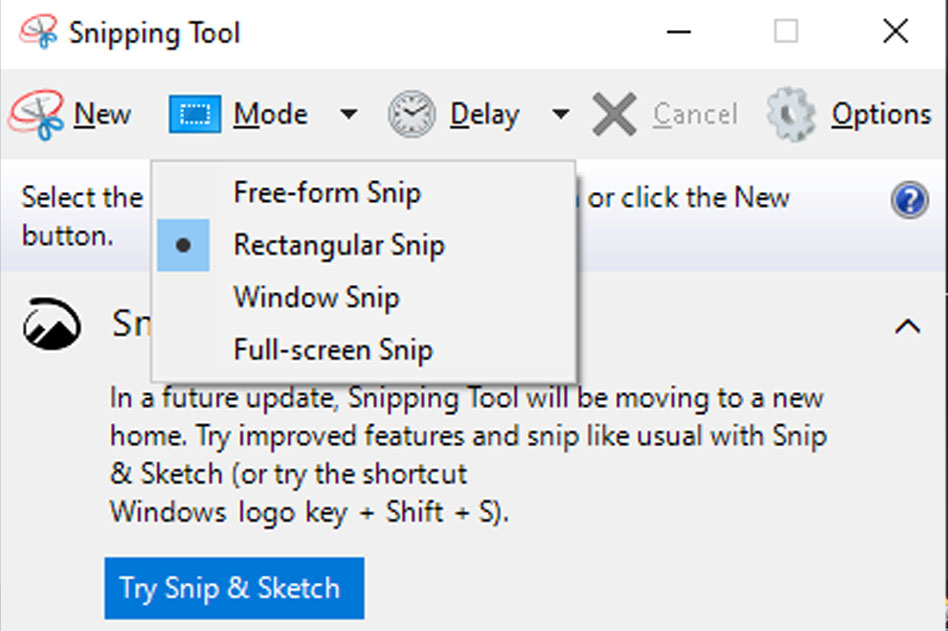This screenshot has width=948, height=631.
Task: Choose Rectangular Snip from Mode menu
Action: pyautogui.click(x=363, y=245)
